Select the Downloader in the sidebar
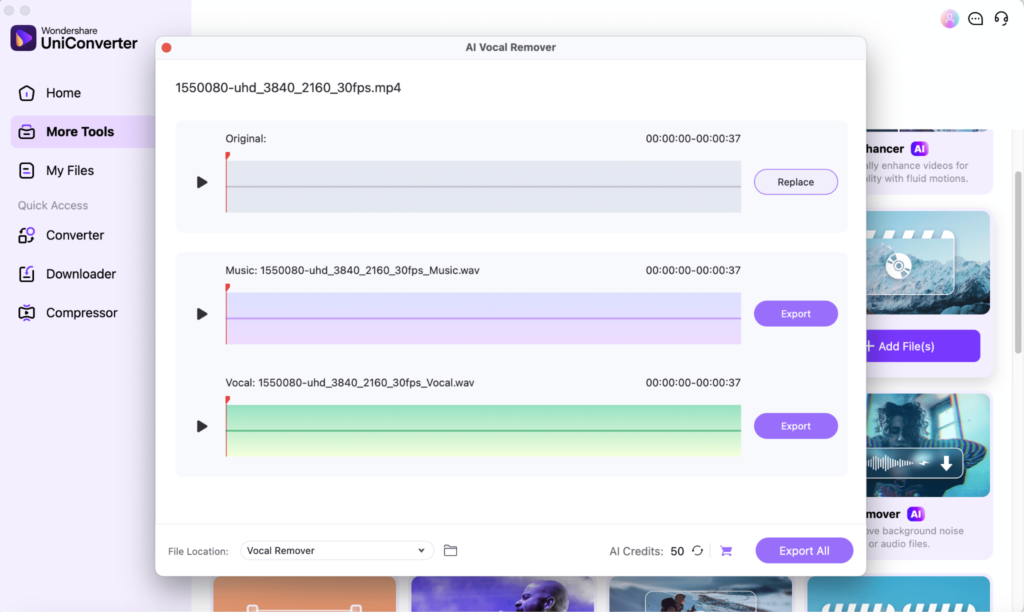Screen dimensions: 1024x612 point(80,273)
